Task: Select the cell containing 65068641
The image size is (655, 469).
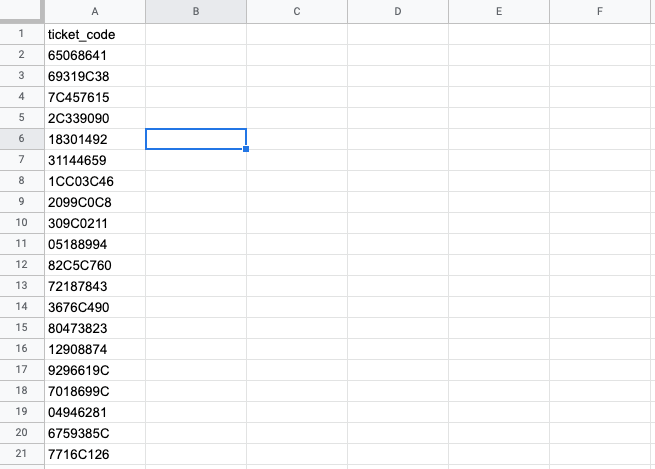Action: [x=95, y=55]
